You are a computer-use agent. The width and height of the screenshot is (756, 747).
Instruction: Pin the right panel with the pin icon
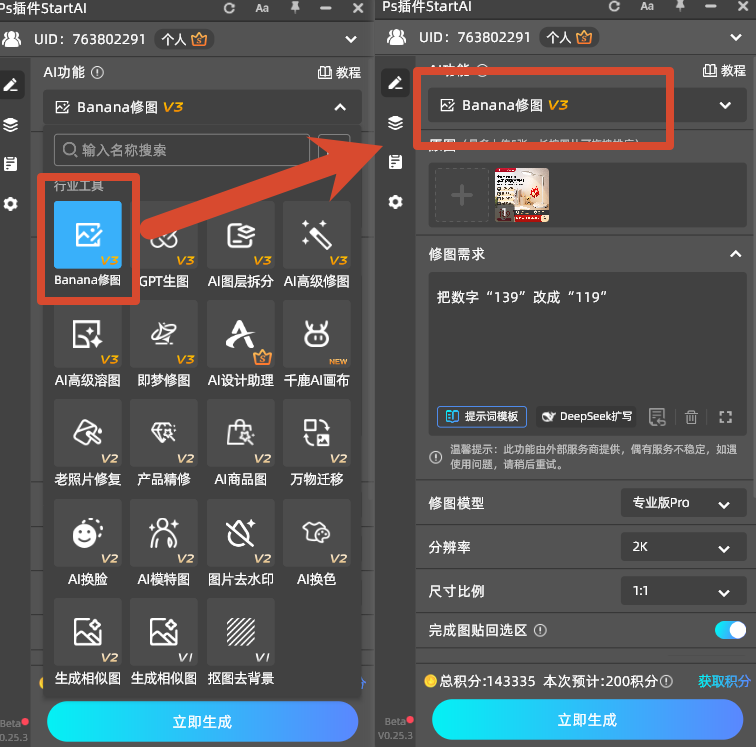[680, 6]
